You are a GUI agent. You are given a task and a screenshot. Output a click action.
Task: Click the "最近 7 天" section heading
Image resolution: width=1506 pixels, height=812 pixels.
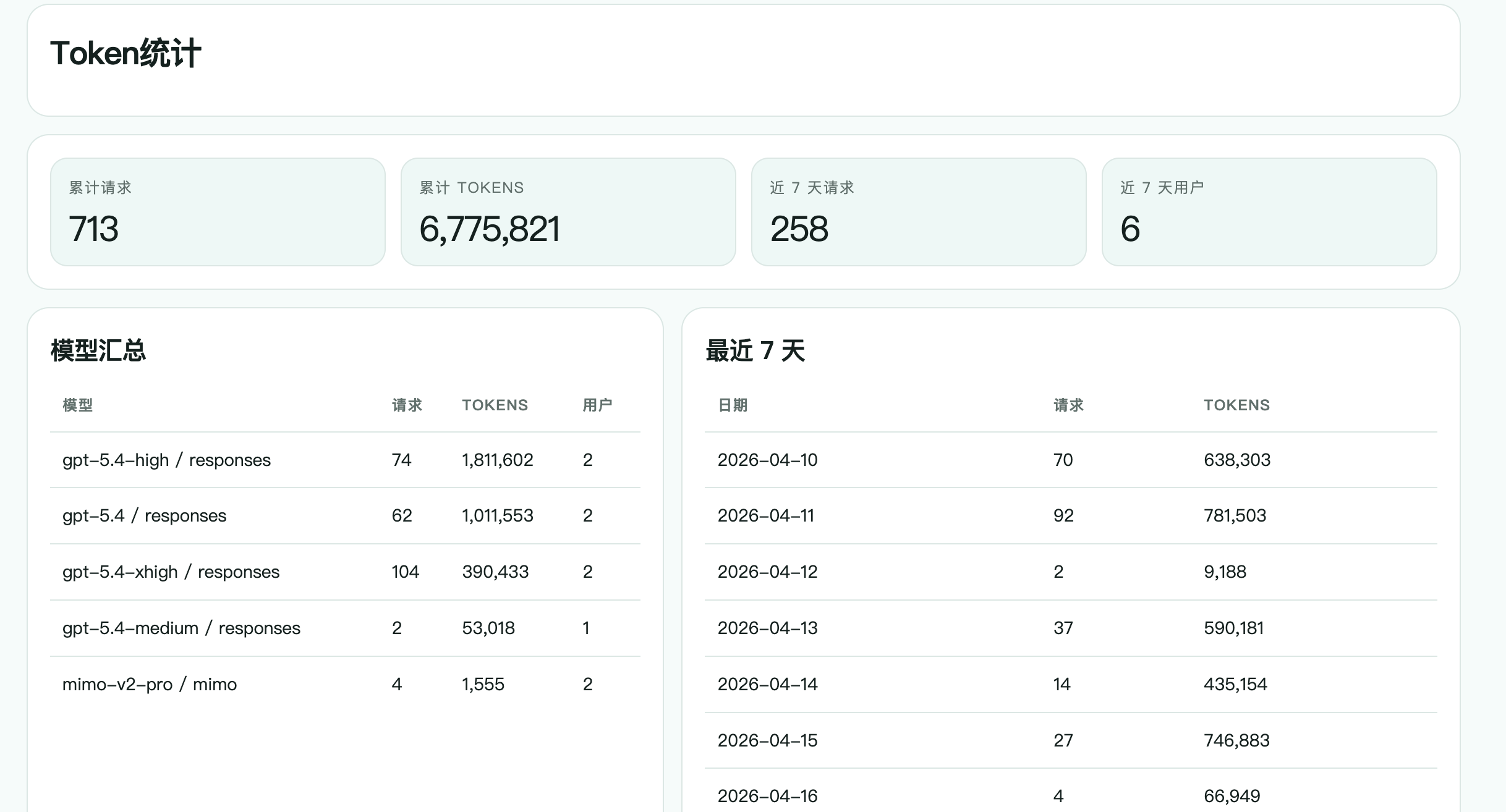(755, 350)
